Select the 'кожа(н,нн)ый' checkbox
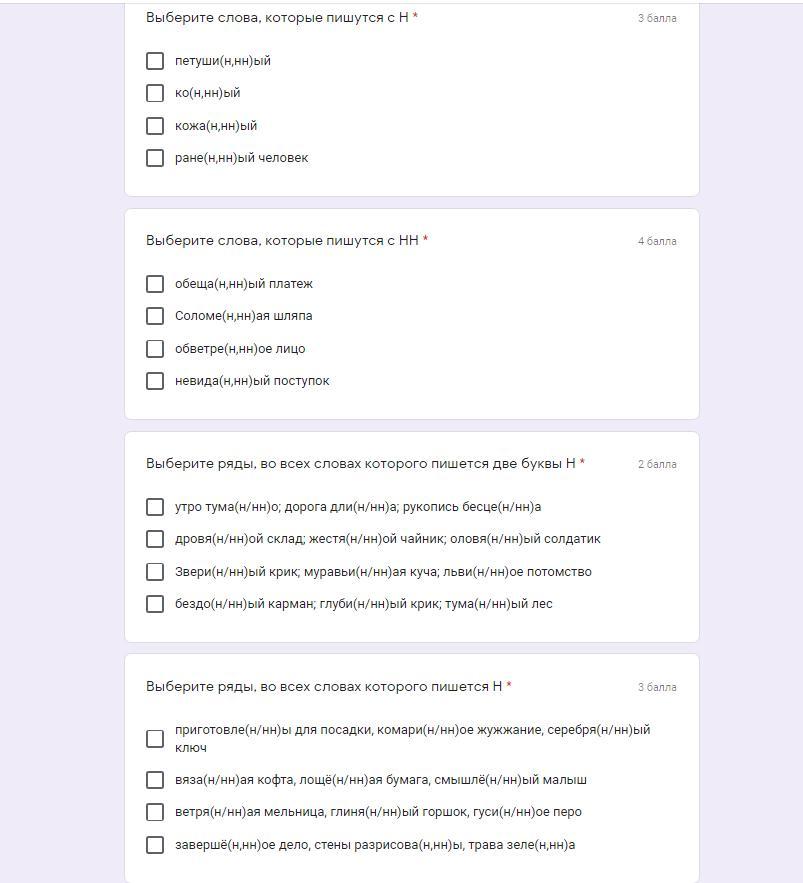803x883 pixels. pyautogui.click(x=155, y=126)
